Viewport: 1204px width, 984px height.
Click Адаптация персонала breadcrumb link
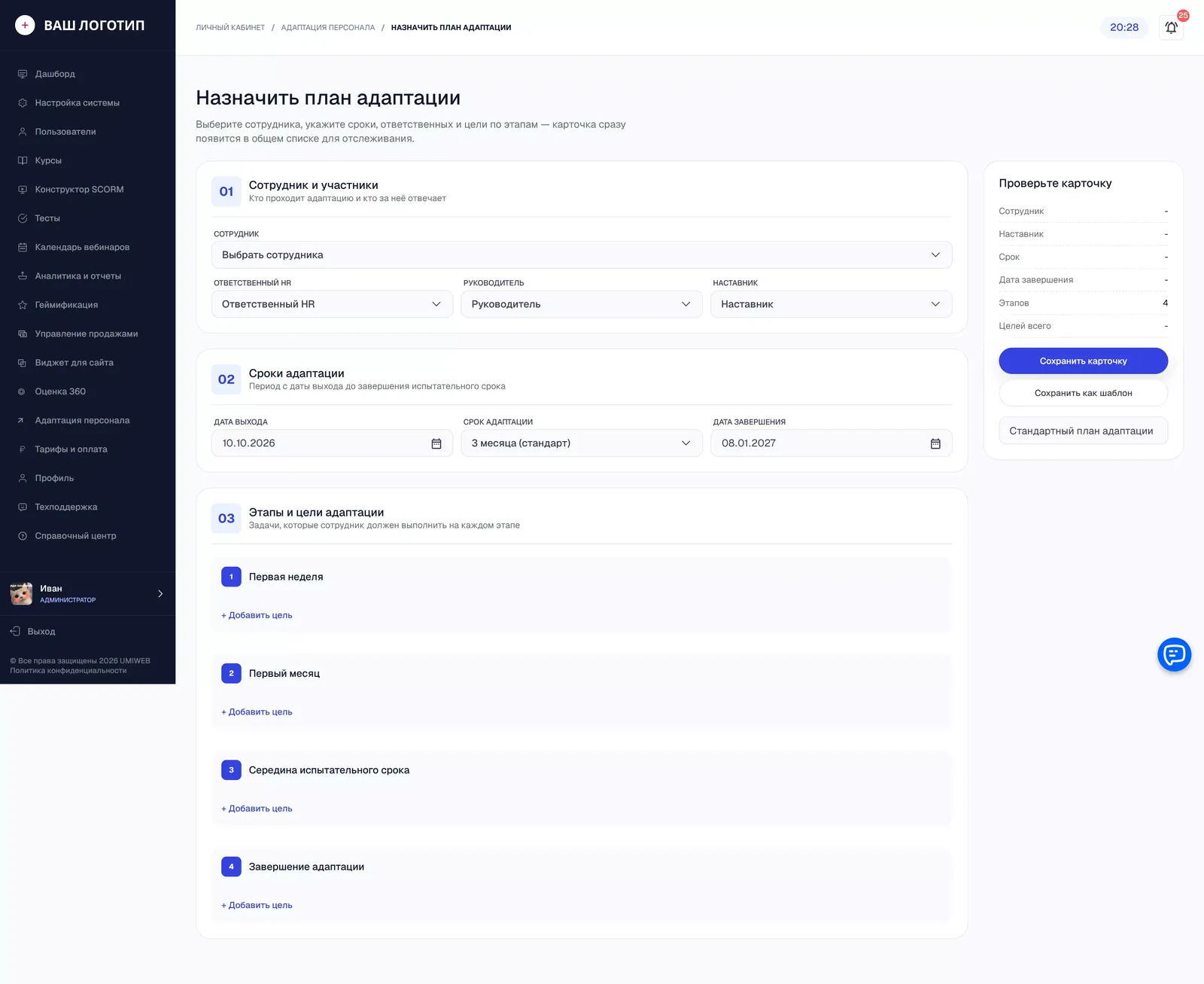point(328,28)
